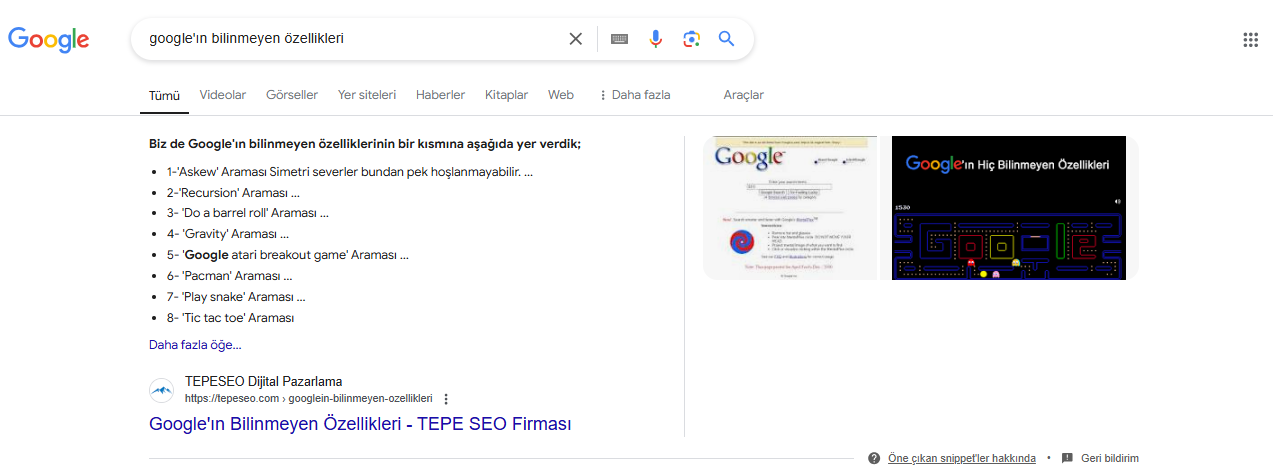Expand the Daha fazla search filters menu
The height and width of the screenshot is (474, 1273).
tap(634, 95)
